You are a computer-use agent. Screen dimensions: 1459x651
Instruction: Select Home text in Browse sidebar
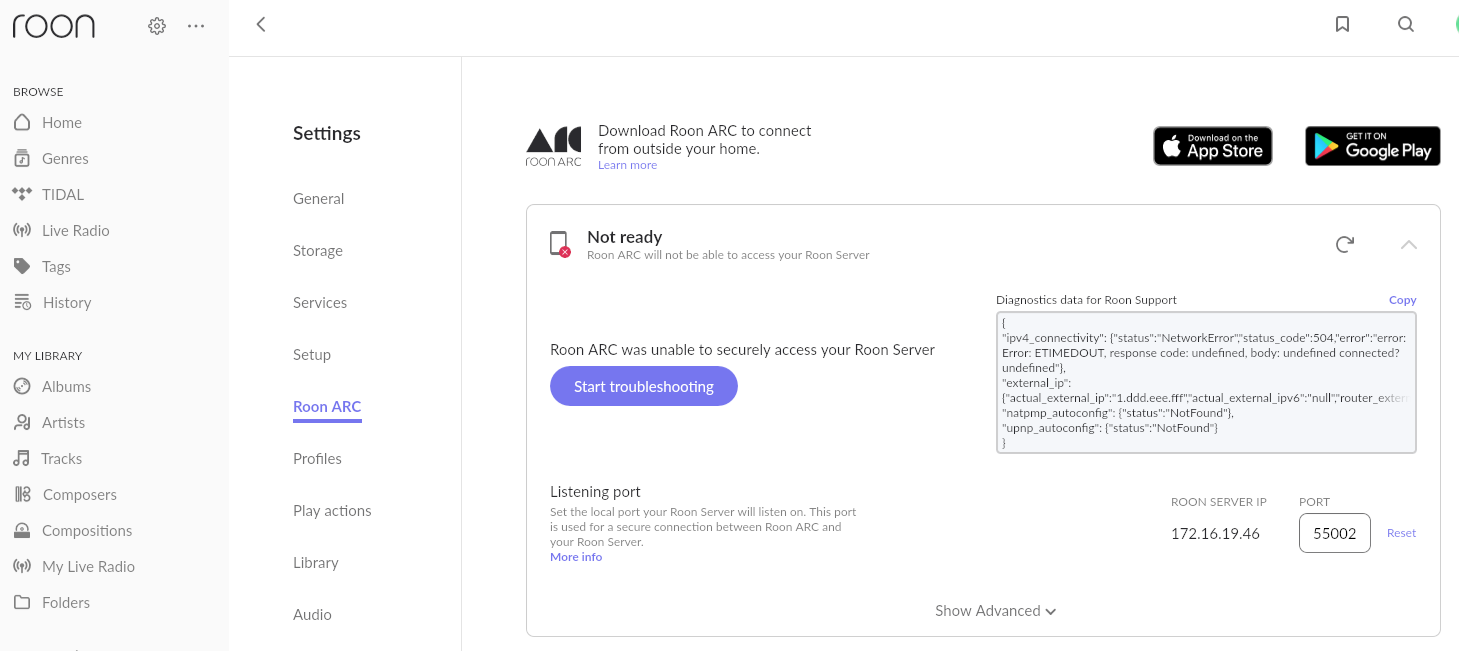tap(62, 122)
